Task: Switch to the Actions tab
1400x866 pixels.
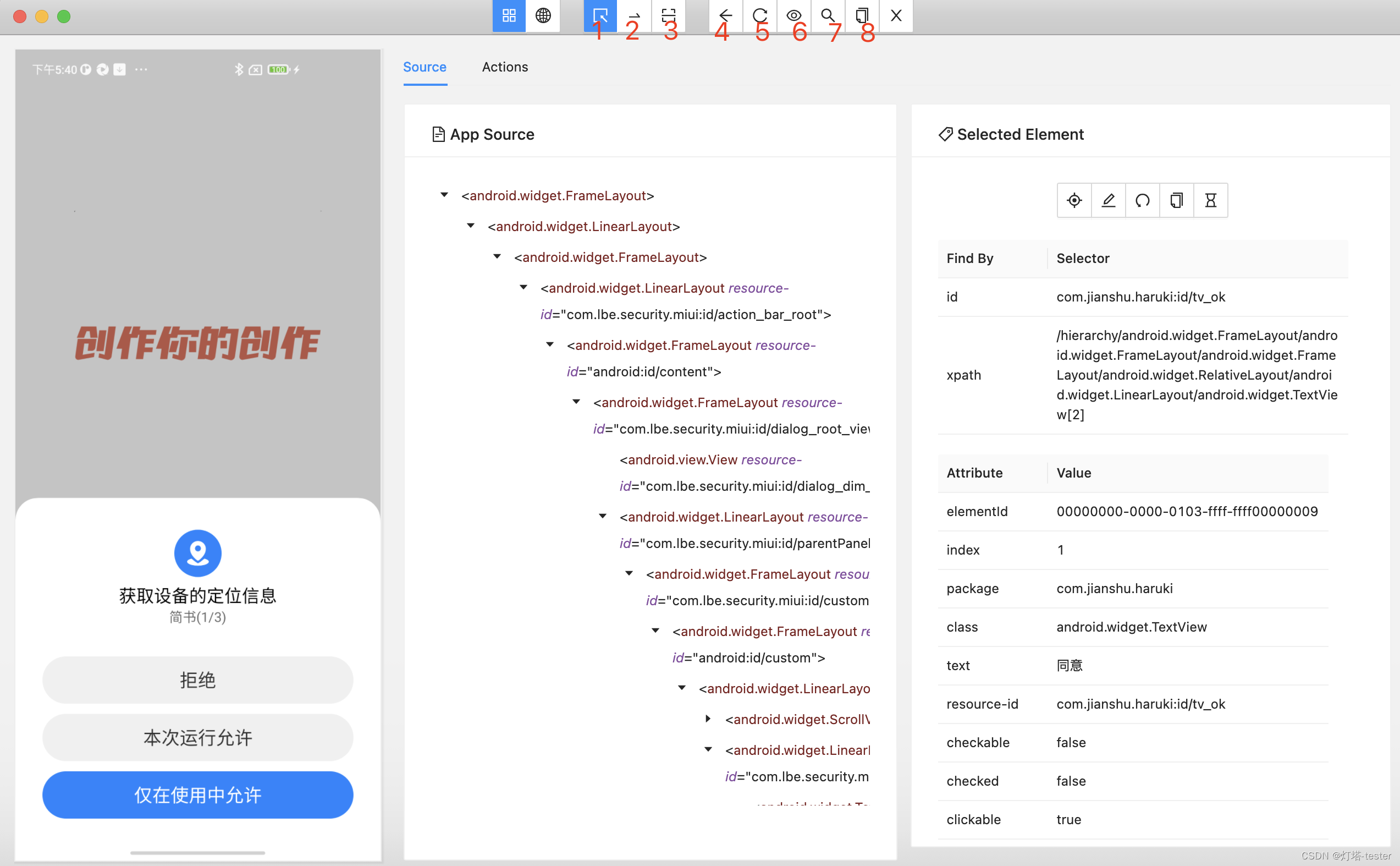Action: click(505, 67)
